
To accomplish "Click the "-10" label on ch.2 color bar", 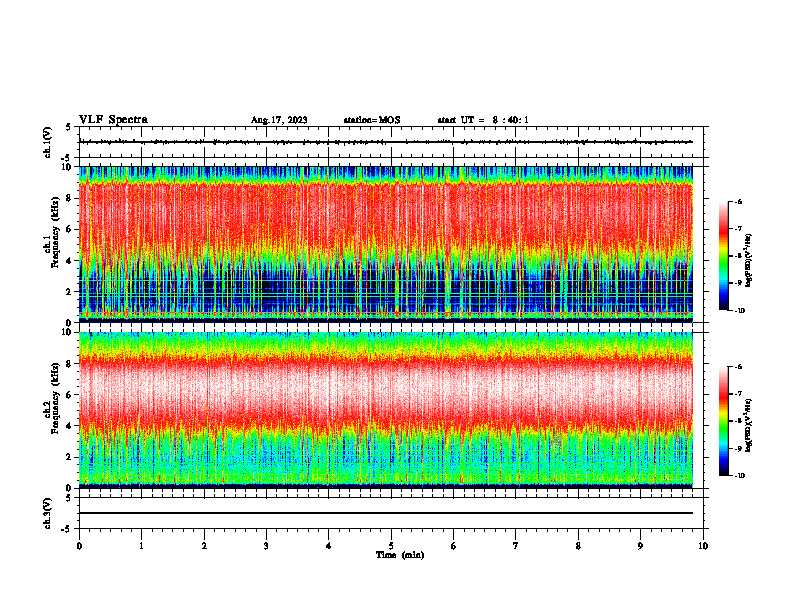I will [739, 476].
